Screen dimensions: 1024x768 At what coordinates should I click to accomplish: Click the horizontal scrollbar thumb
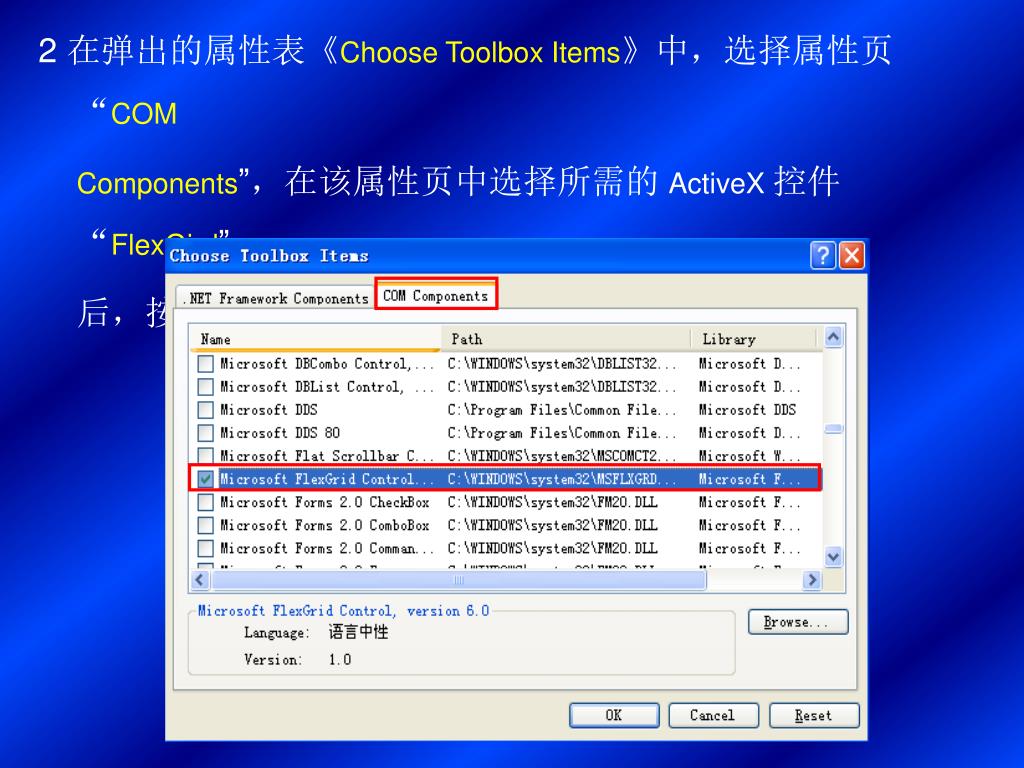click(458, 580)
